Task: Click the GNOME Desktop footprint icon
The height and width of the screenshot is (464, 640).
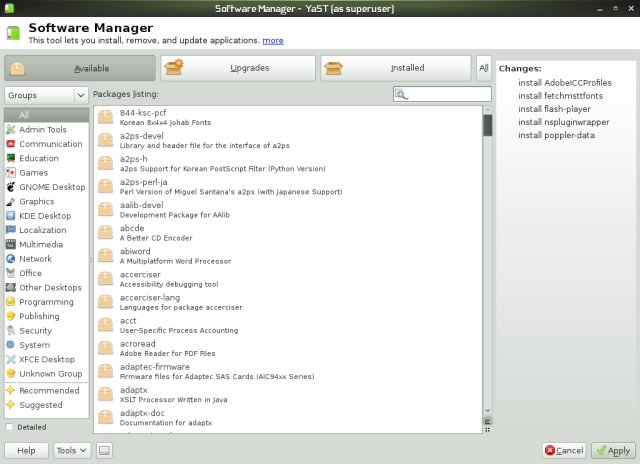Action: 11,187
